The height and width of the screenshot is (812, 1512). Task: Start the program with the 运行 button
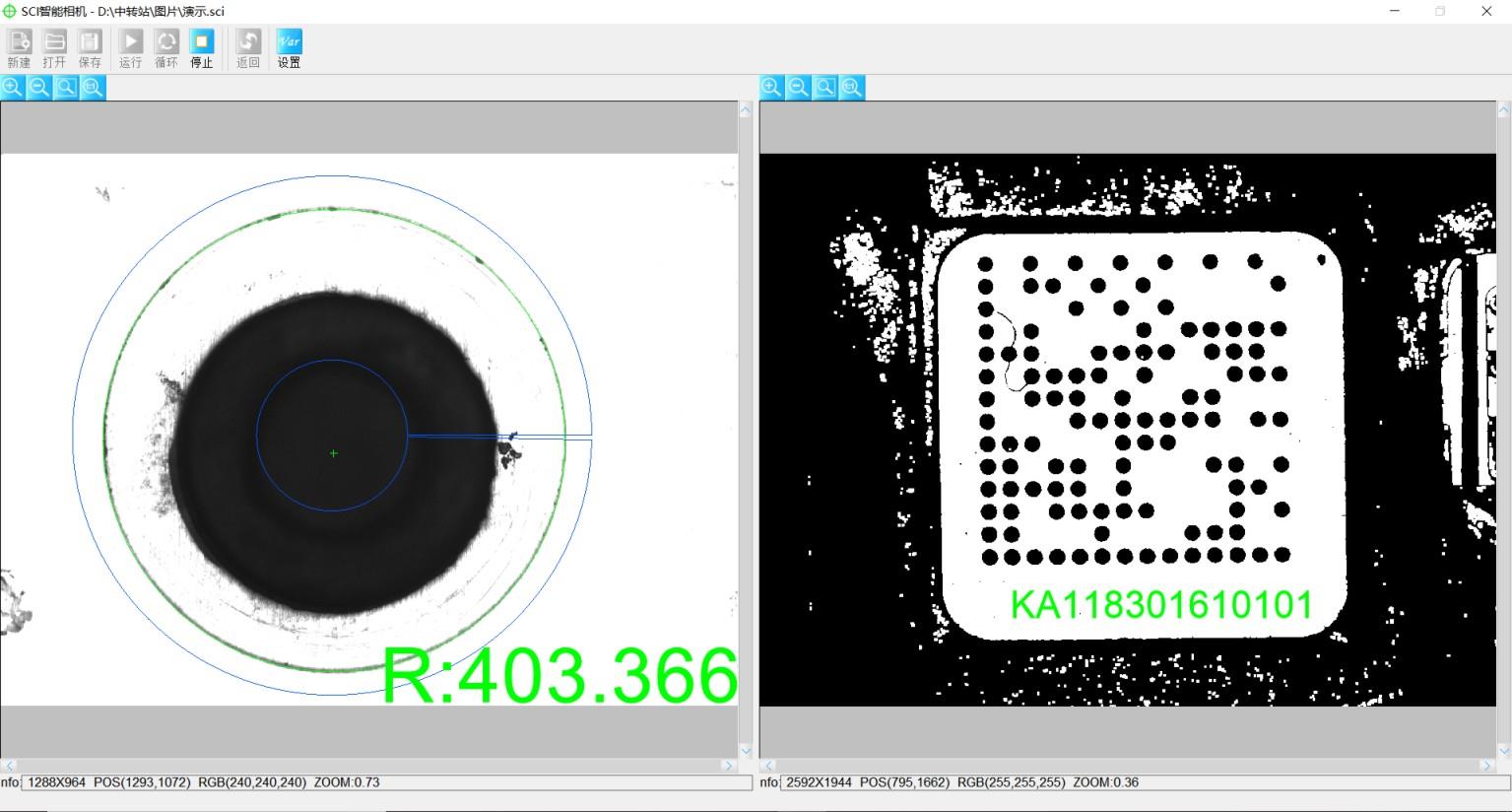131,47
